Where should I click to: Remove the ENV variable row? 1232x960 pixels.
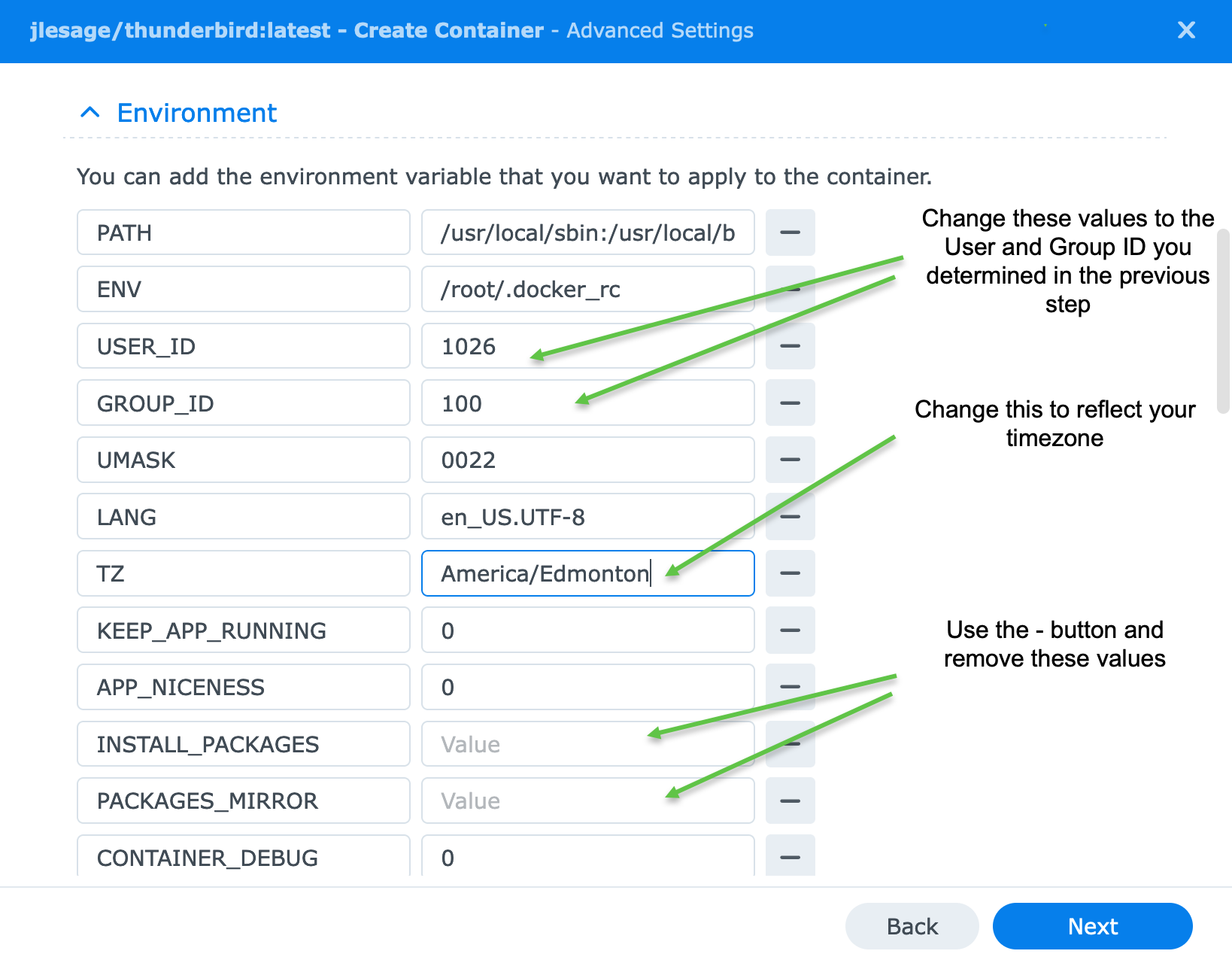[x=790, y=289]
